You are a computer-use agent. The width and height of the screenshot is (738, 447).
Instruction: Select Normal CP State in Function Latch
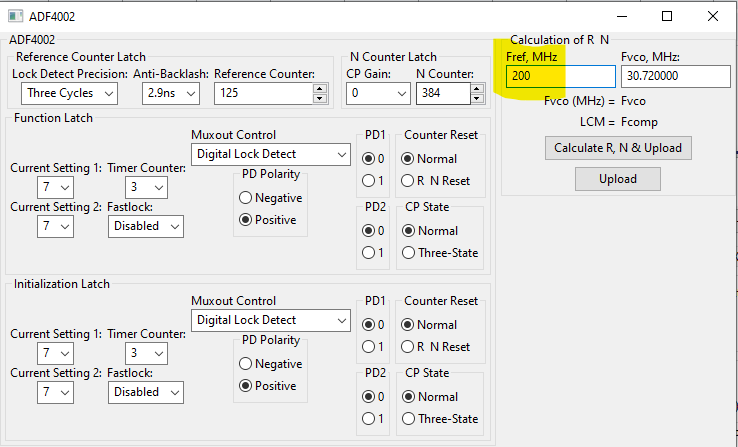click(x=430, y=231)
